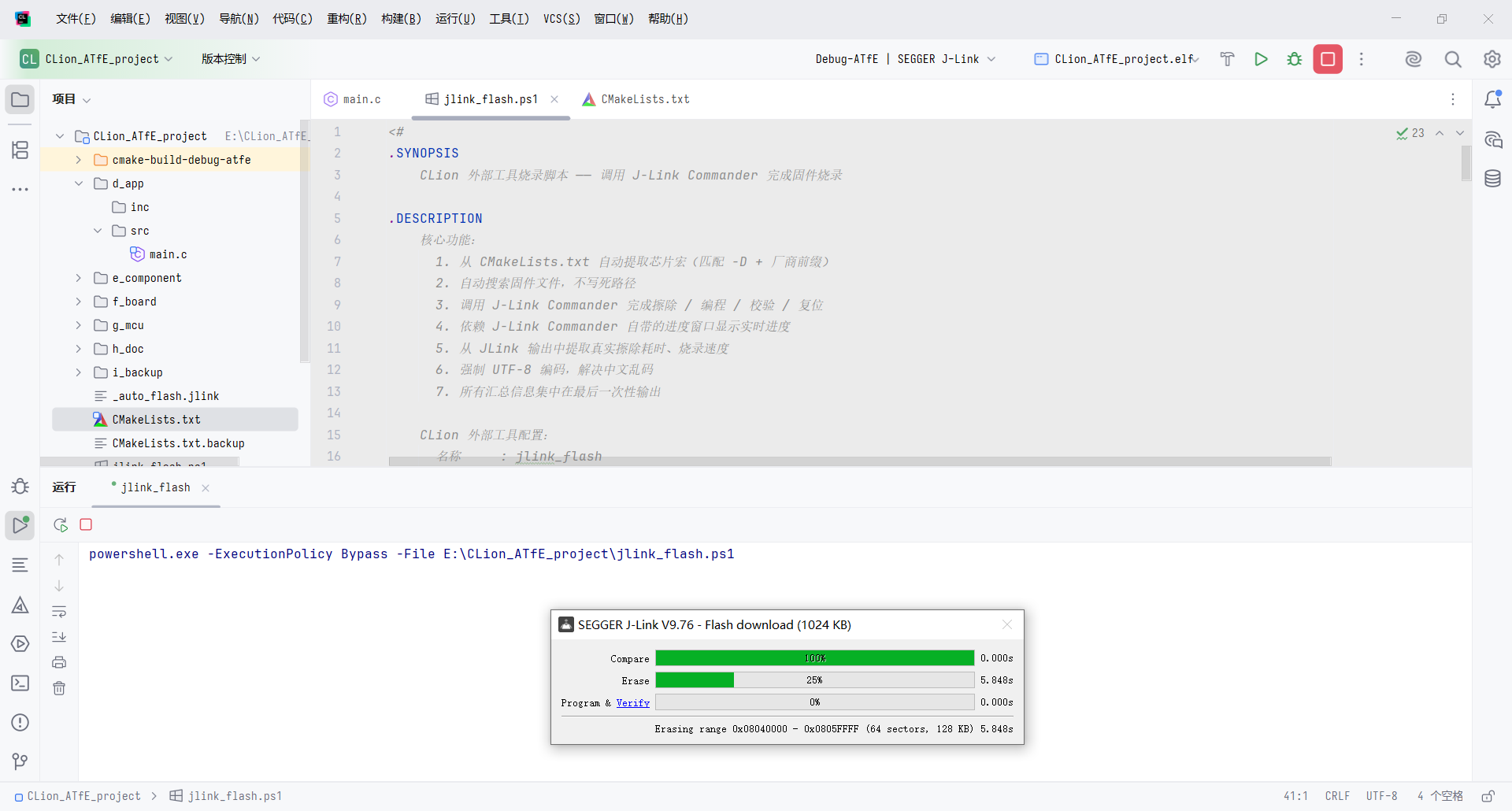Switch to main.c editor tab
The image size is (1512, 811).
[x=353, y=99]
